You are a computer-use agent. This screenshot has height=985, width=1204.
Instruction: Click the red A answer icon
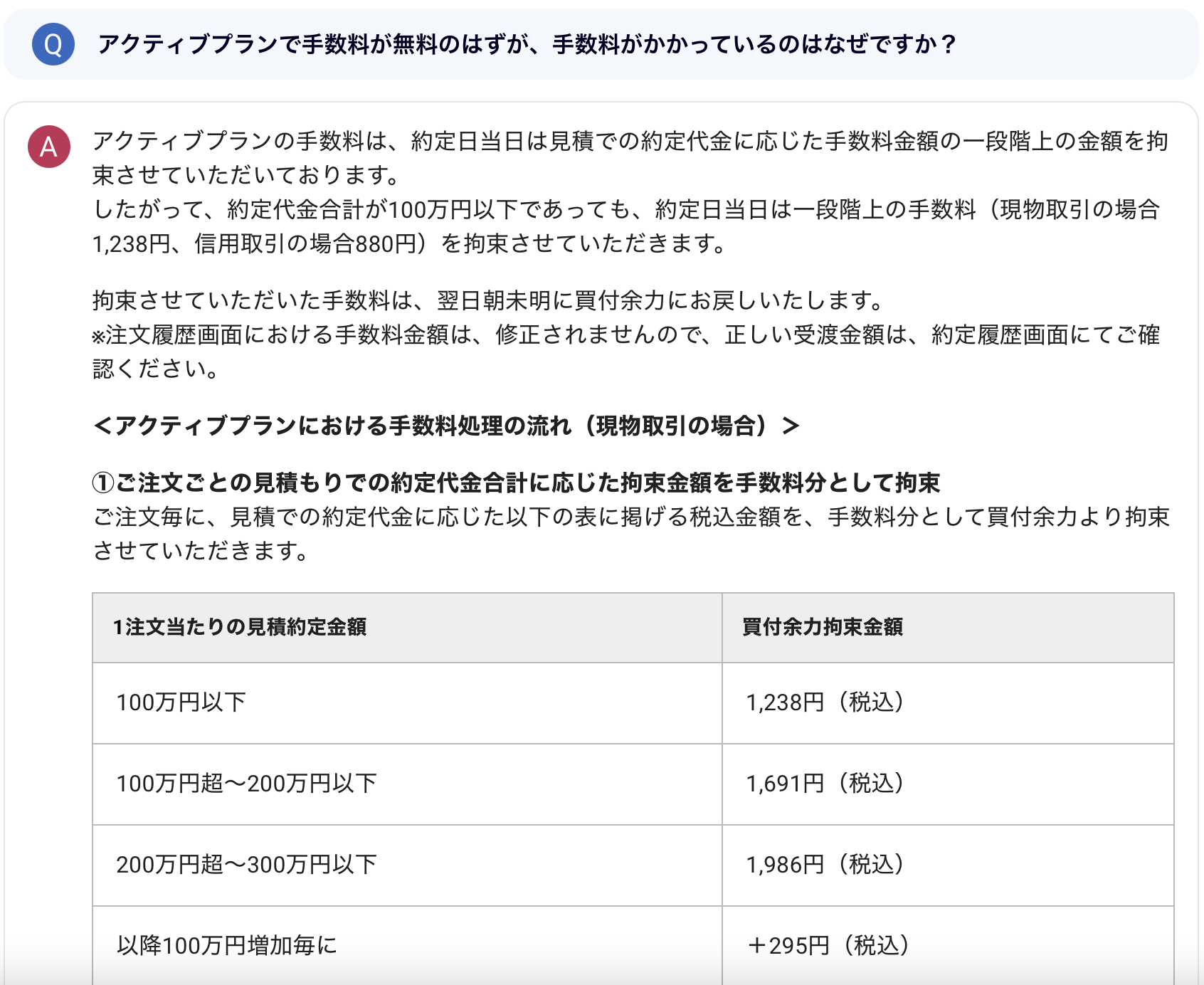coord(49,147)
